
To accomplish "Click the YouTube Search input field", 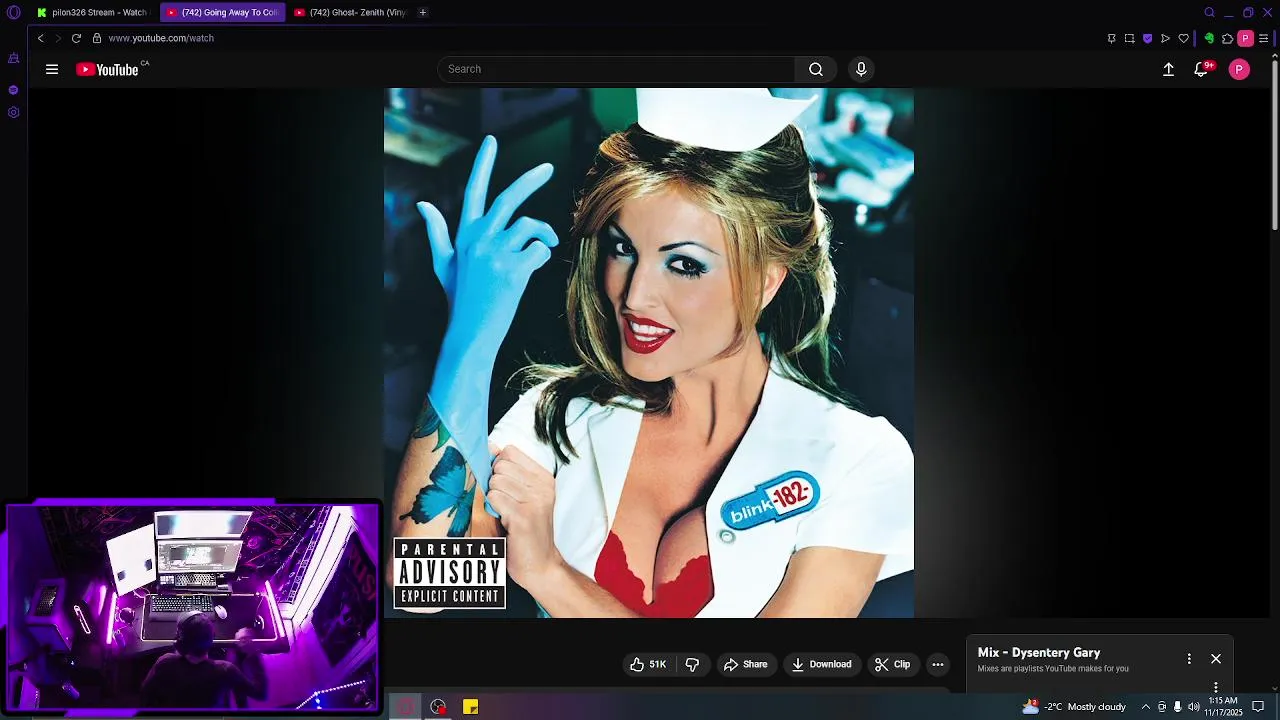I will click(x=616, y=69).
